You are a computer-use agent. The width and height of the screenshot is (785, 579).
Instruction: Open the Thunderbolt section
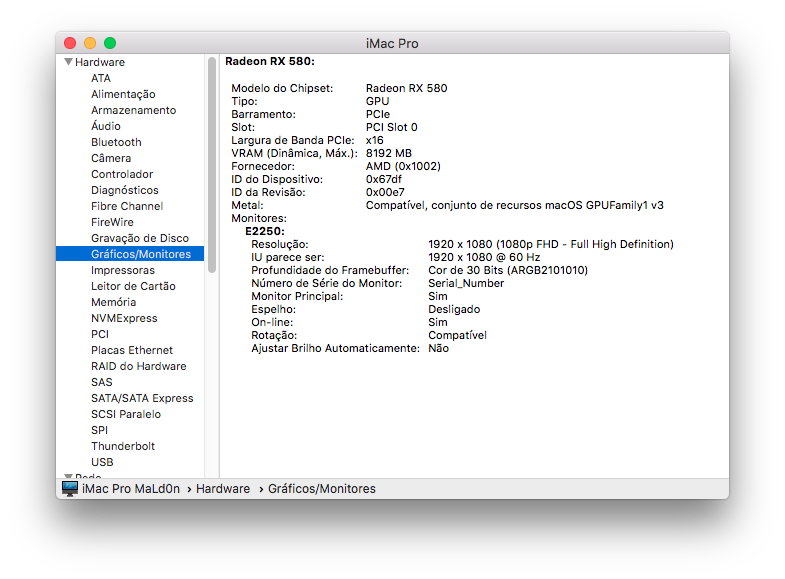click(x=124, y=446)
